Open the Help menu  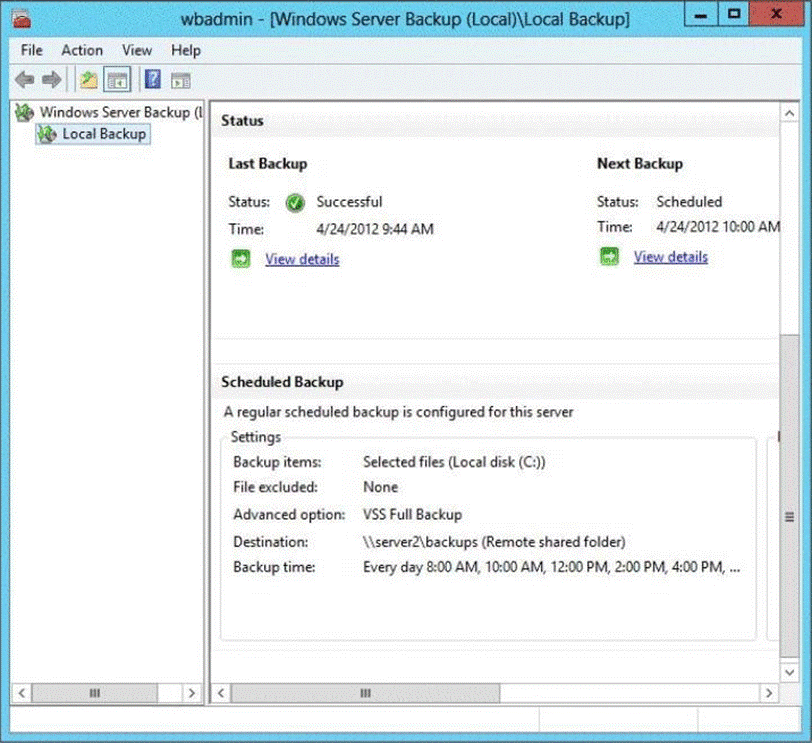point(186,50)
